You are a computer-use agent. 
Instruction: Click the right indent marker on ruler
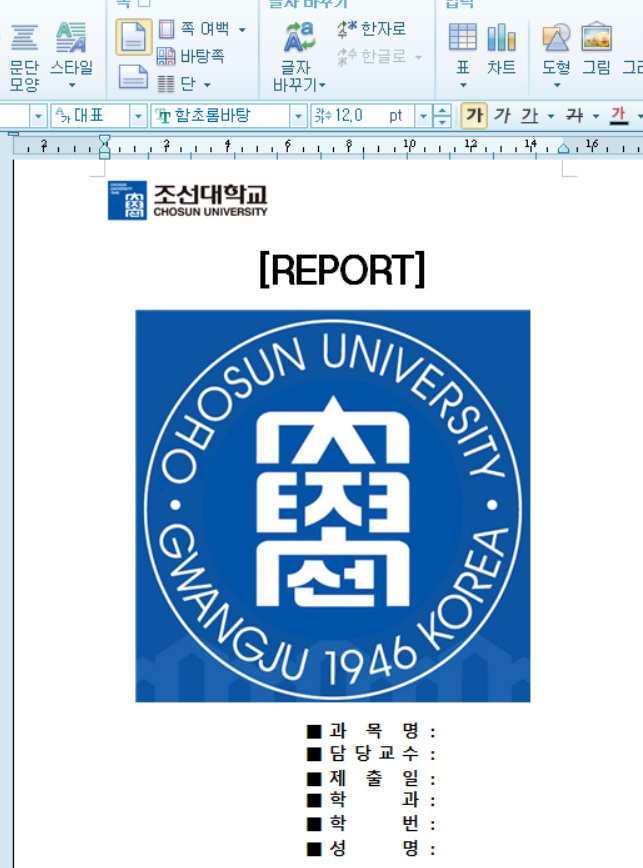[563, 148]
